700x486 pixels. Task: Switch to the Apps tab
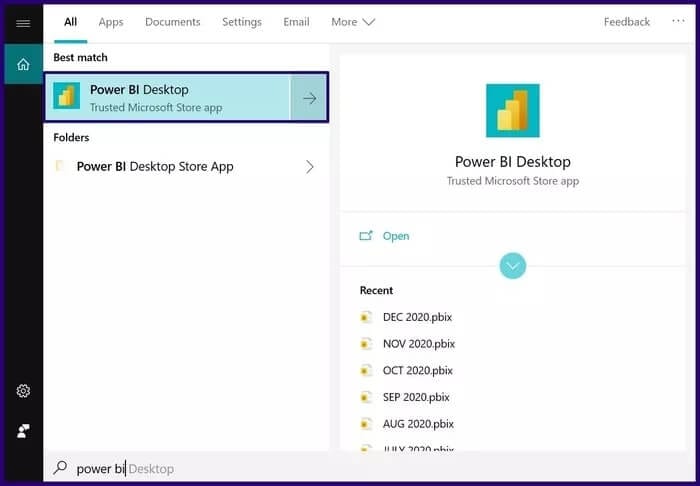coord(111,22)
